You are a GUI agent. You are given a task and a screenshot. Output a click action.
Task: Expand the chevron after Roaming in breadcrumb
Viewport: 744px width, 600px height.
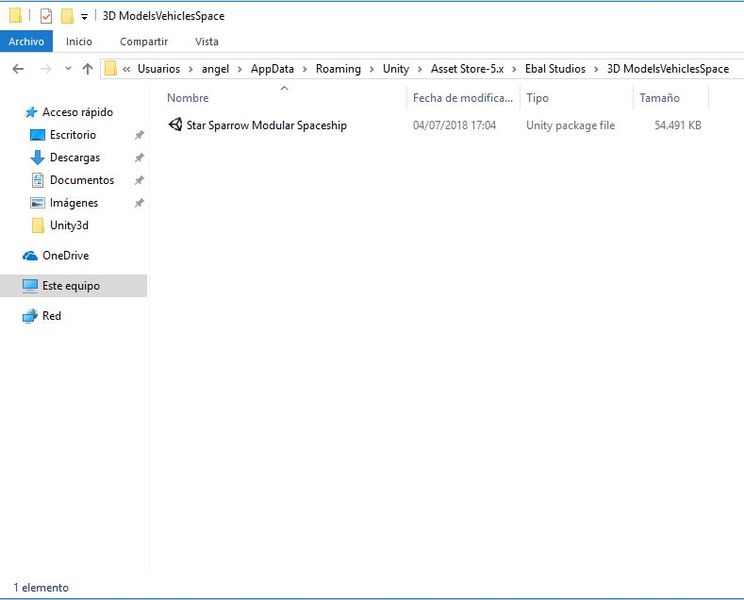(372, 69)
